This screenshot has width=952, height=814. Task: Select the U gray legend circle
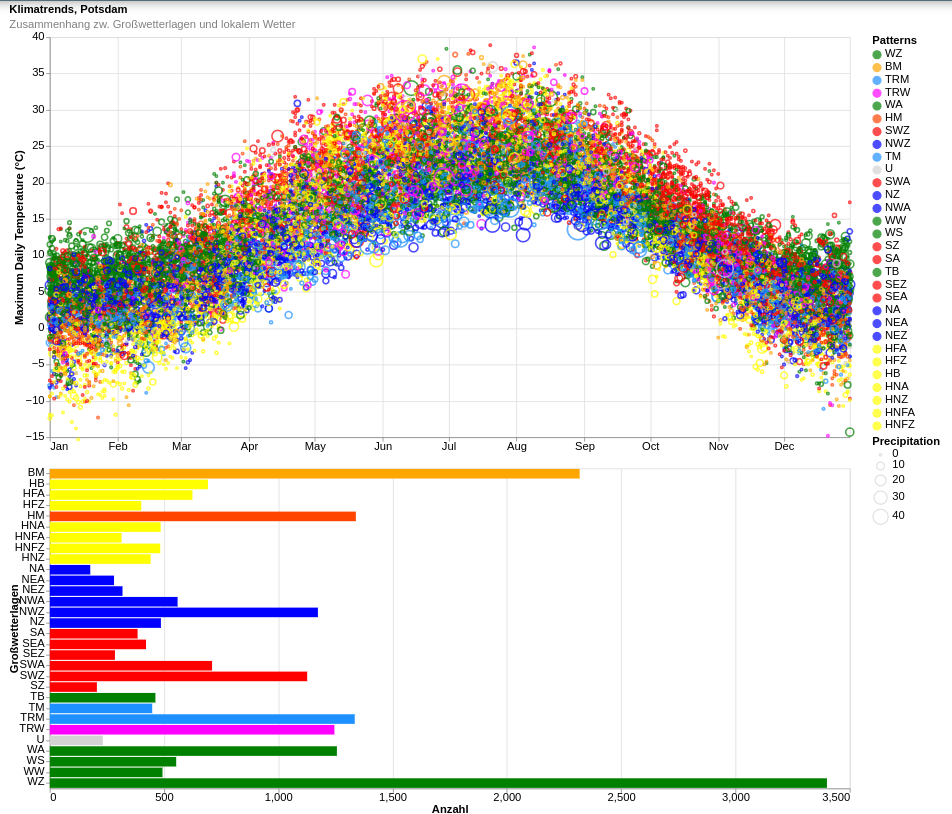point(877,170)
